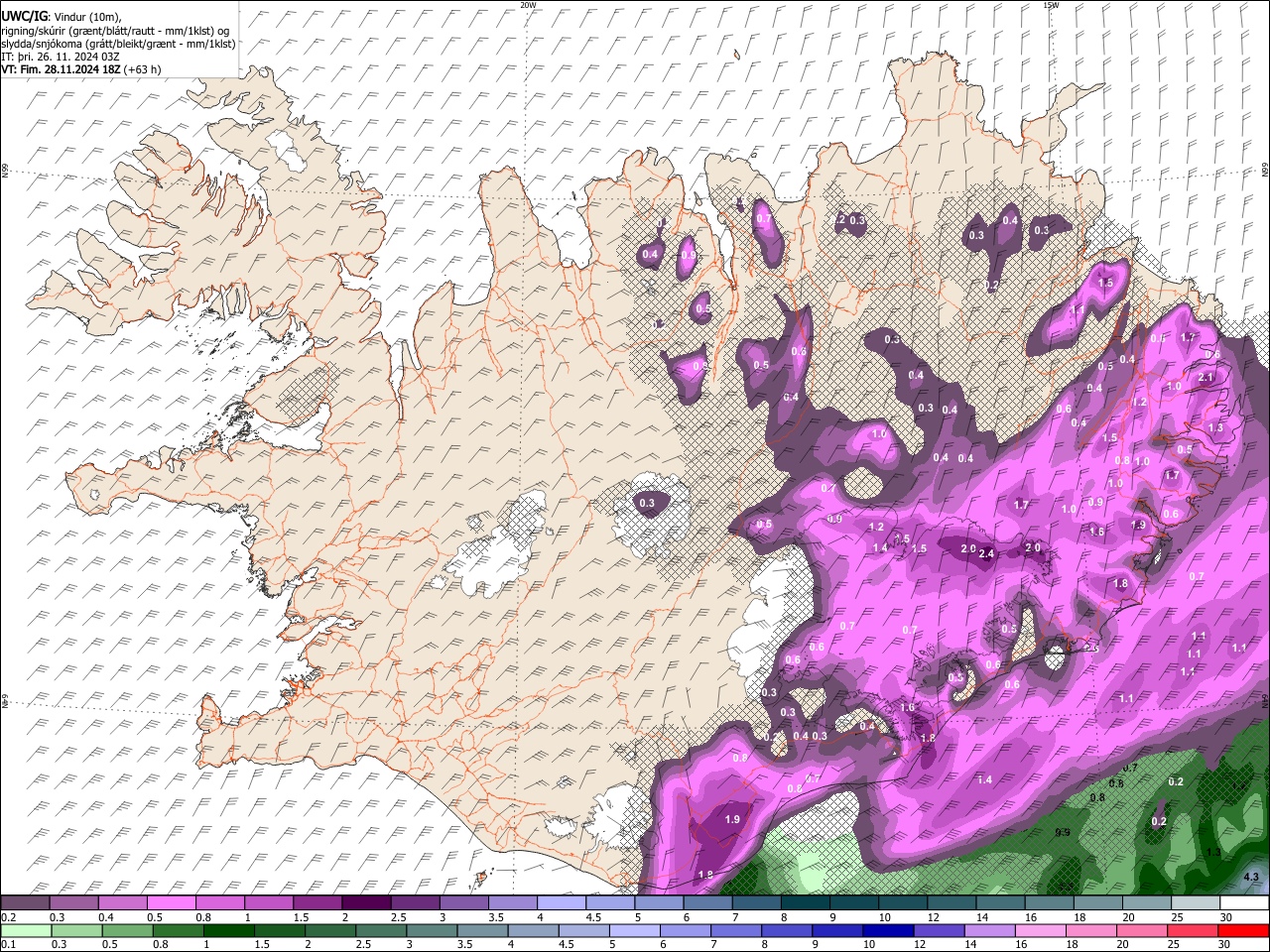Click the 'slydda/snjókoma' legend description line
Image resolution: width=1270 pixels, height=952 pixels.
(118, 44)
